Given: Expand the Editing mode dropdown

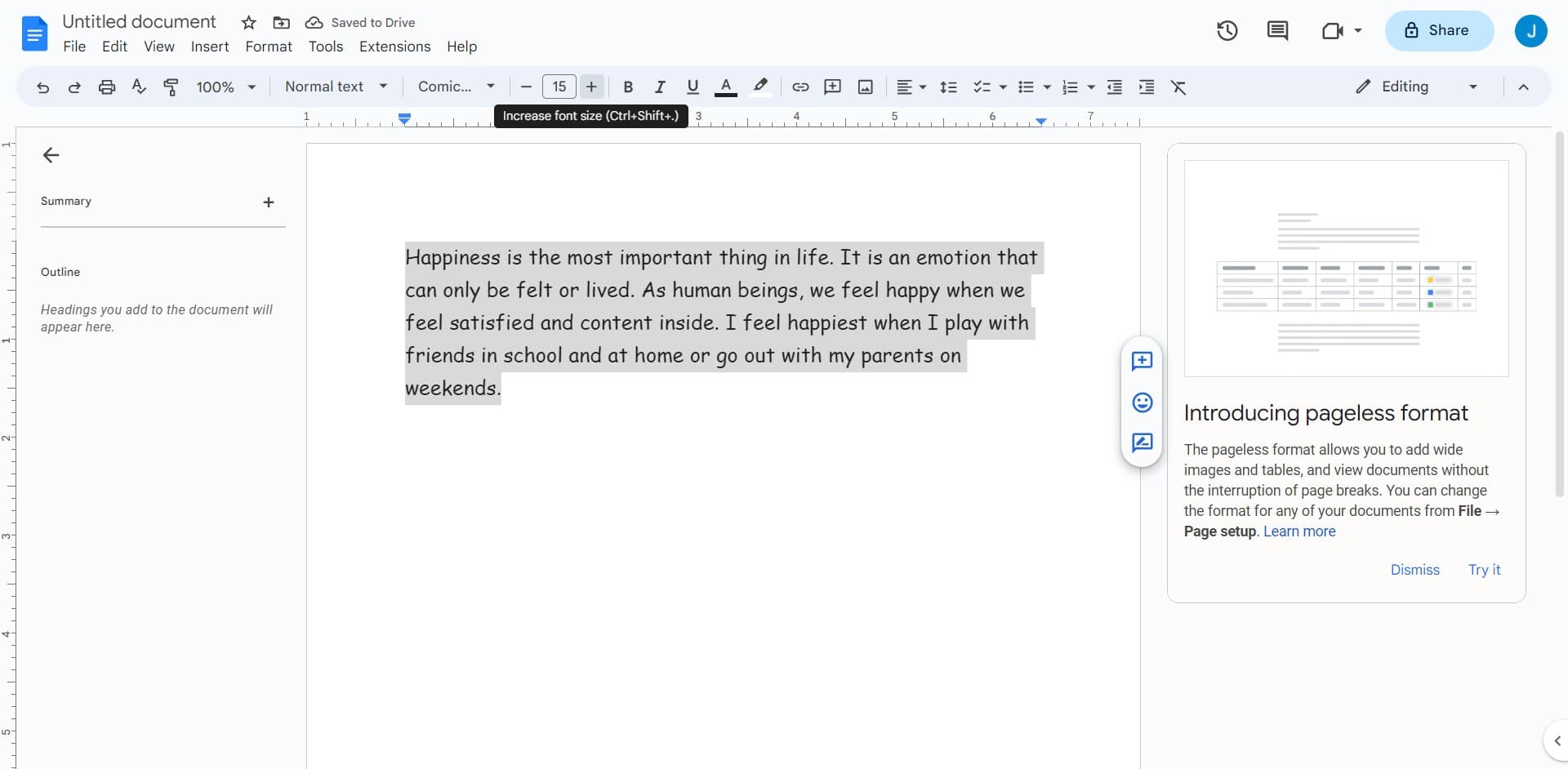Looking at the screenshot, I should tap(1415, 87).
